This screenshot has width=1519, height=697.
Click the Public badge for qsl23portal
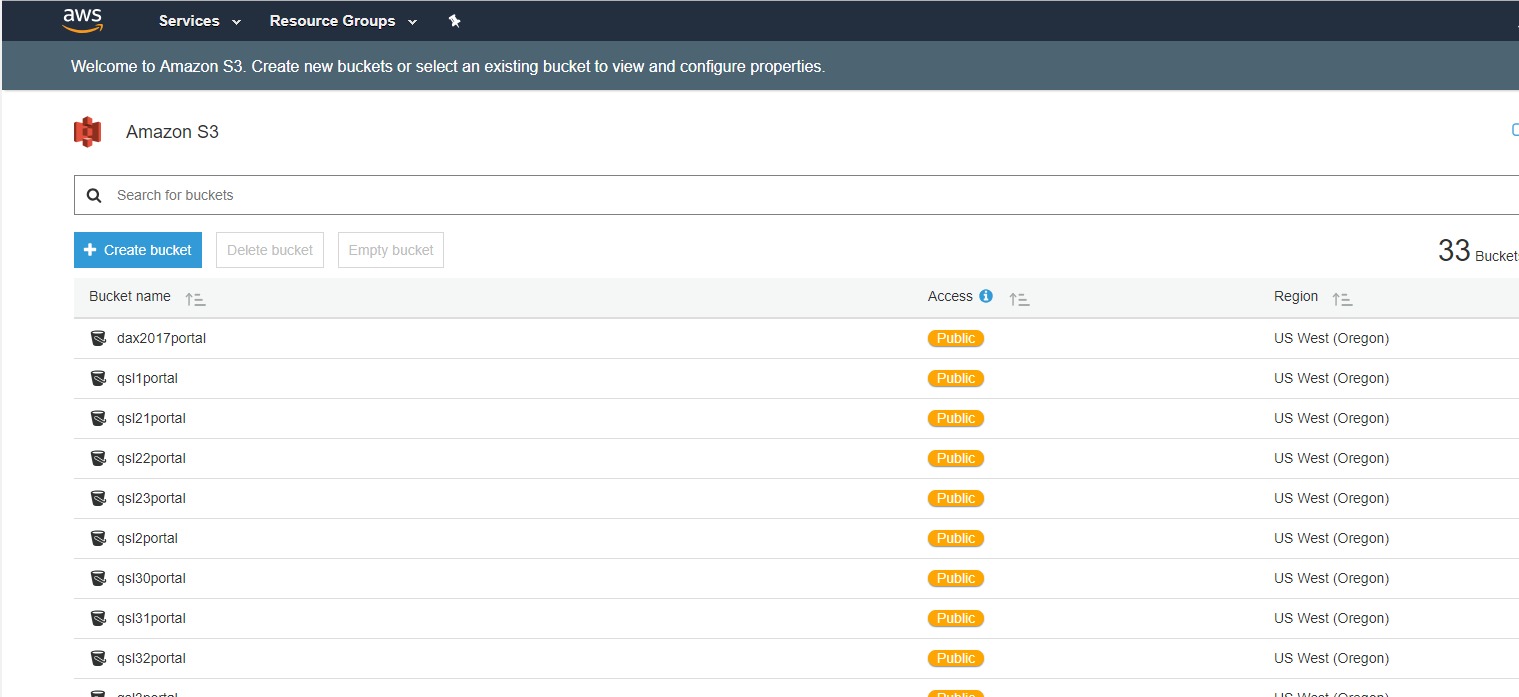pyautogui.click(x=956, y=498)
